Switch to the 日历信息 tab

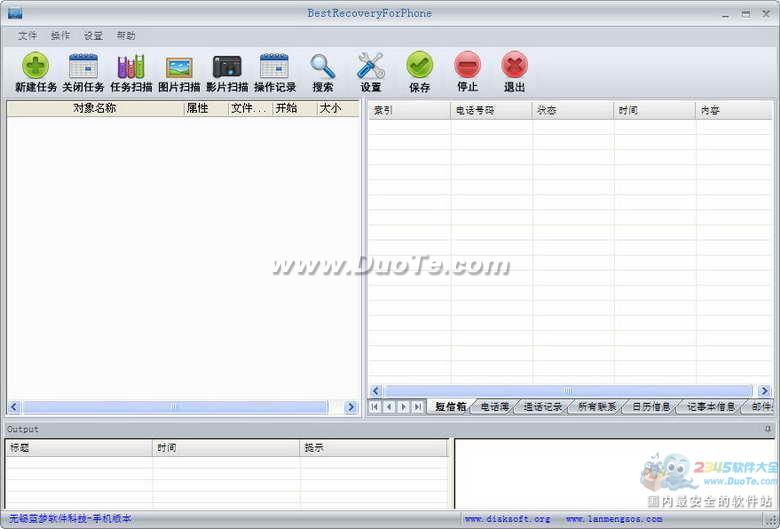(651, 407)
